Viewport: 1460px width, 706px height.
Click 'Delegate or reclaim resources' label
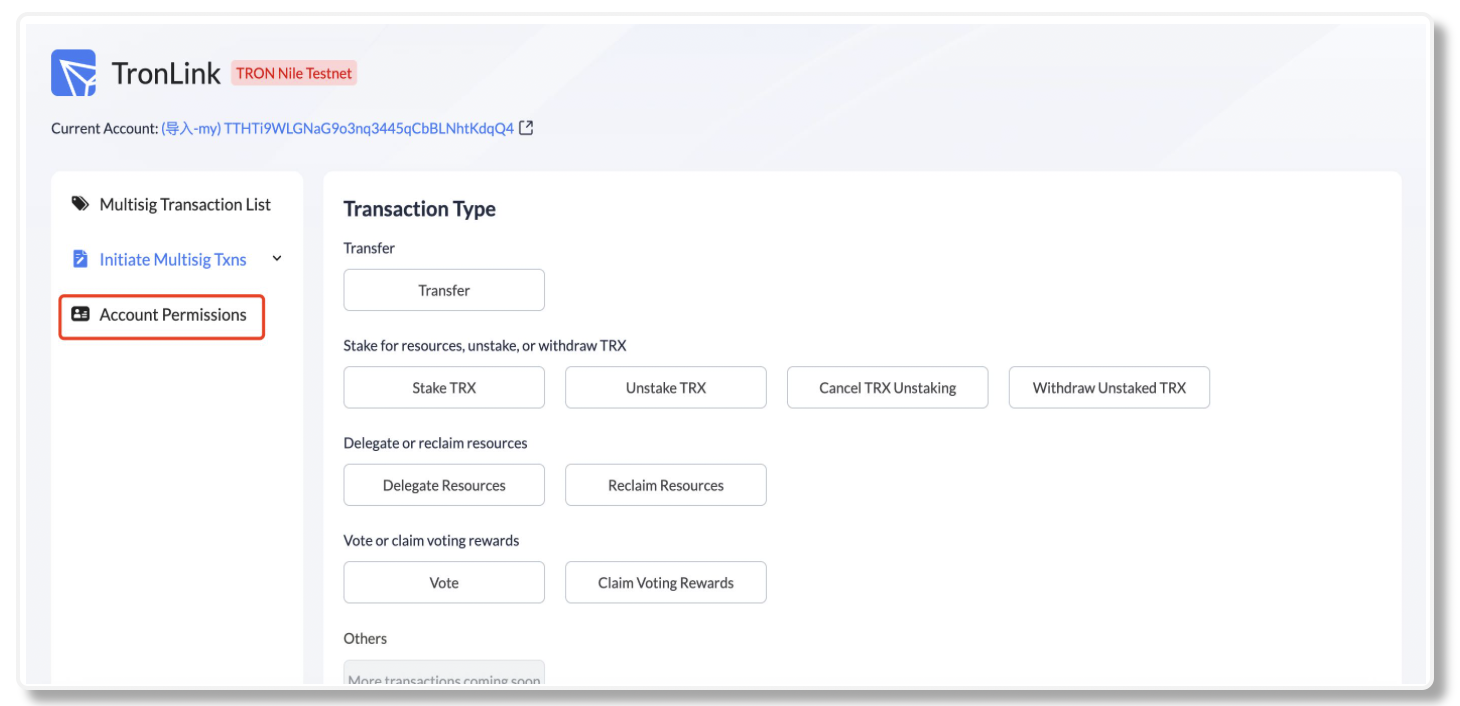click(x=435, y=443)
